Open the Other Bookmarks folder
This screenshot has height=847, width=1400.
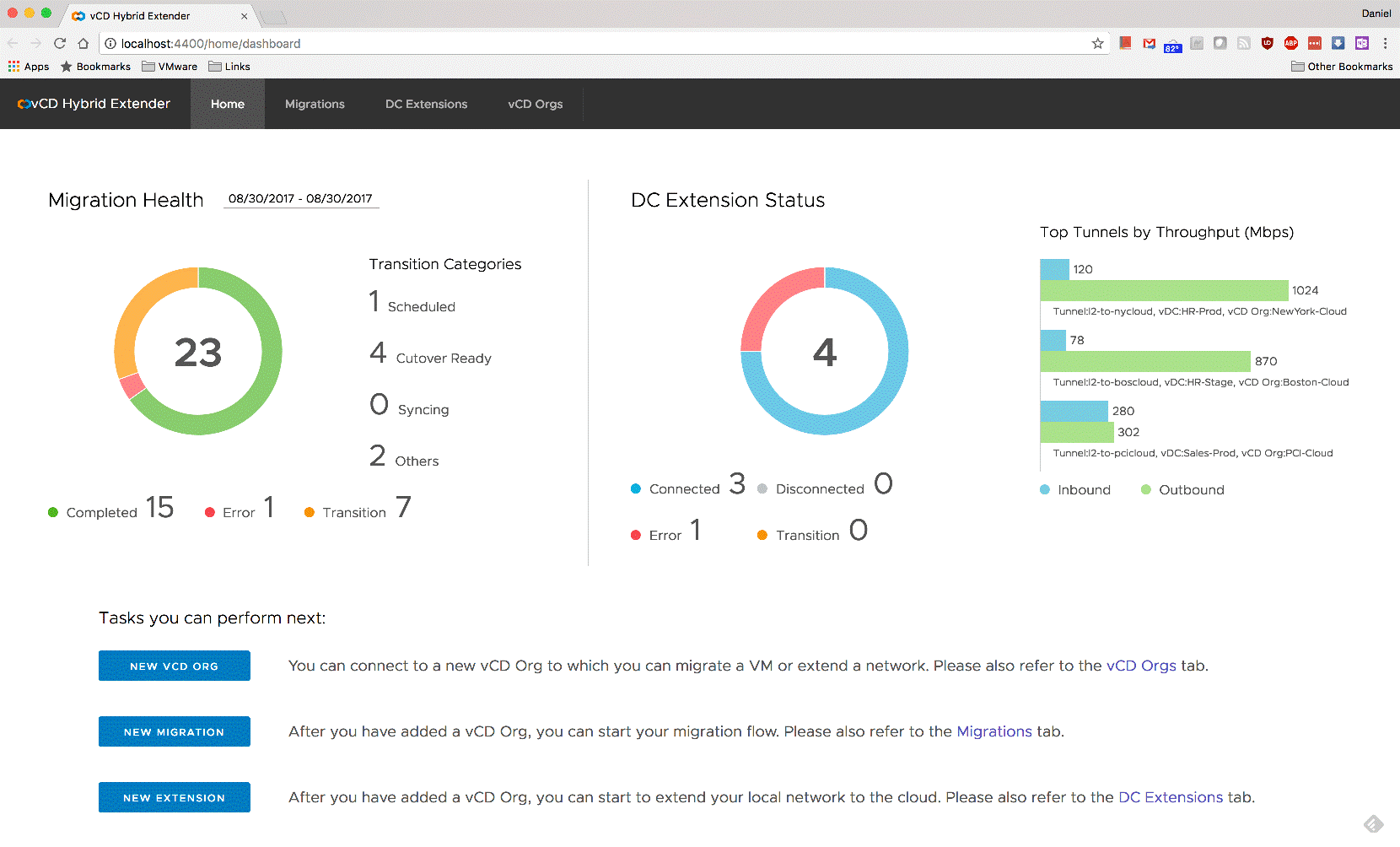pos(1342,67)
